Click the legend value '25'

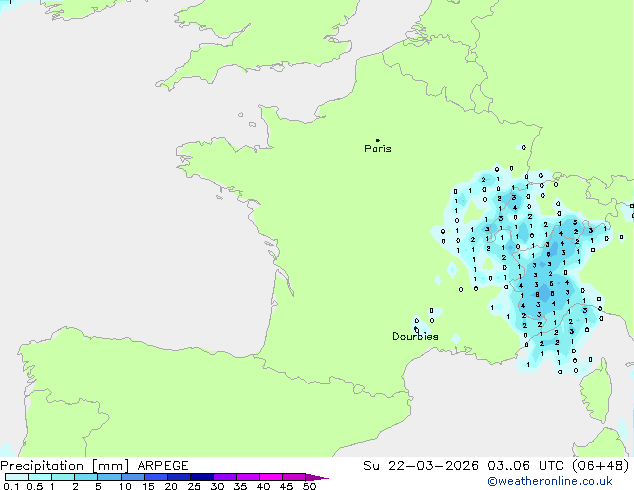(194, 486)
